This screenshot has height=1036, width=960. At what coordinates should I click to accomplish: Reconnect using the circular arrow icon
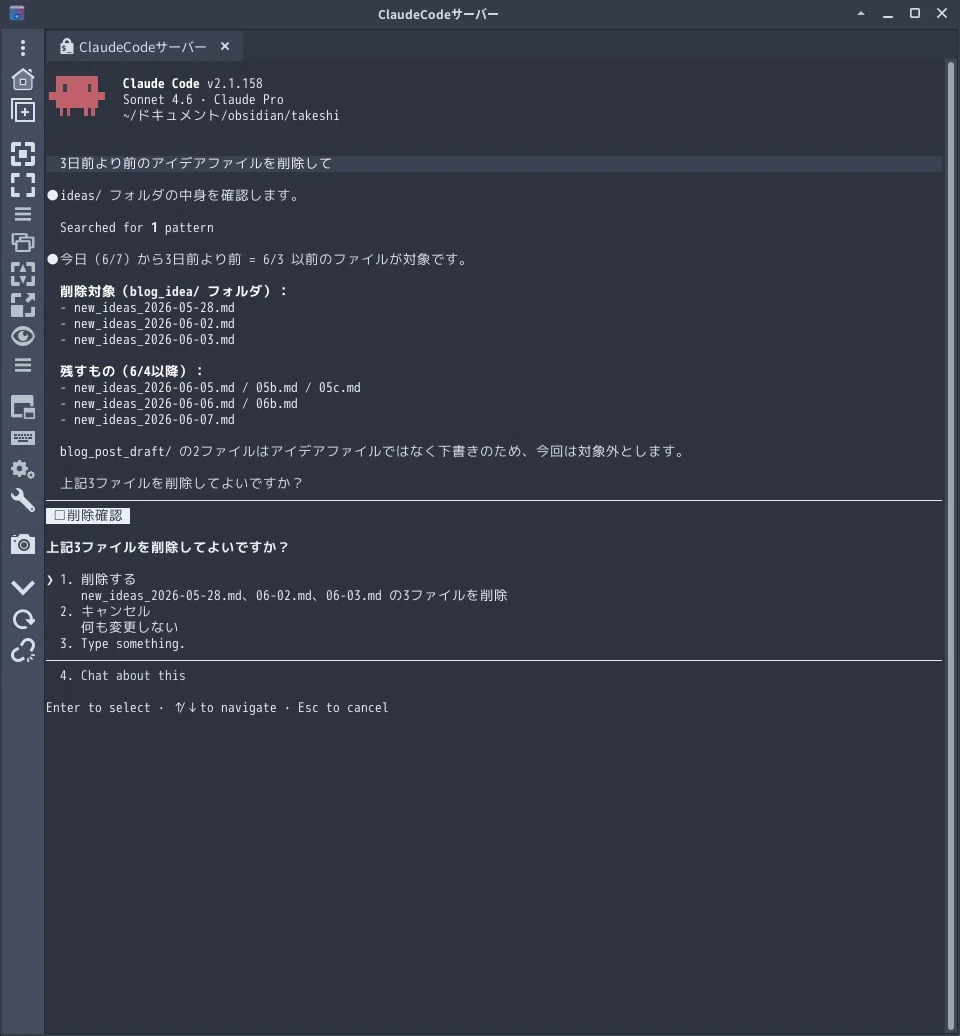[22, 619]
